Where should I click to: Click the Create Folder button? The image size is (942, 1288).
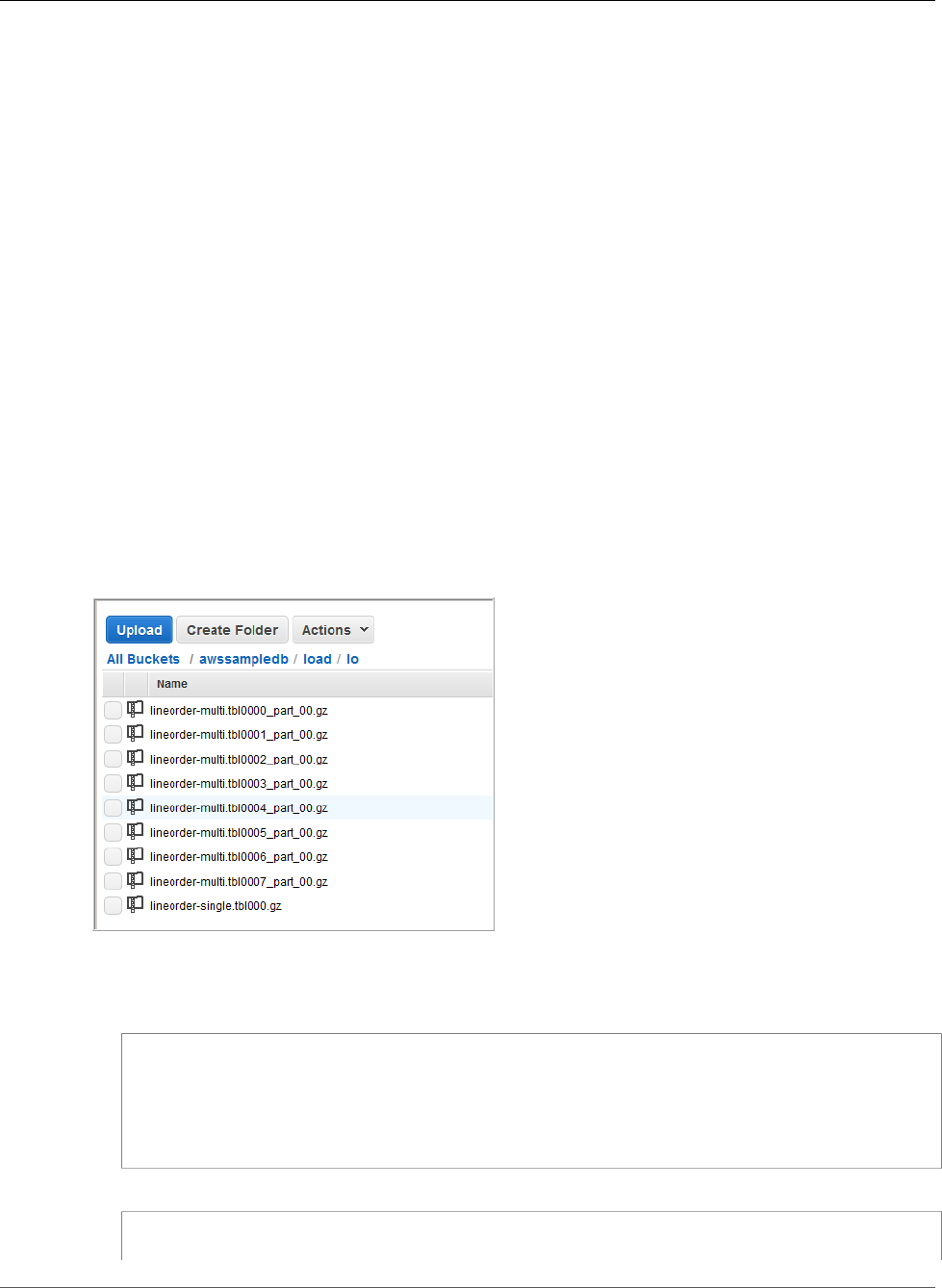[x=232, y=630]
